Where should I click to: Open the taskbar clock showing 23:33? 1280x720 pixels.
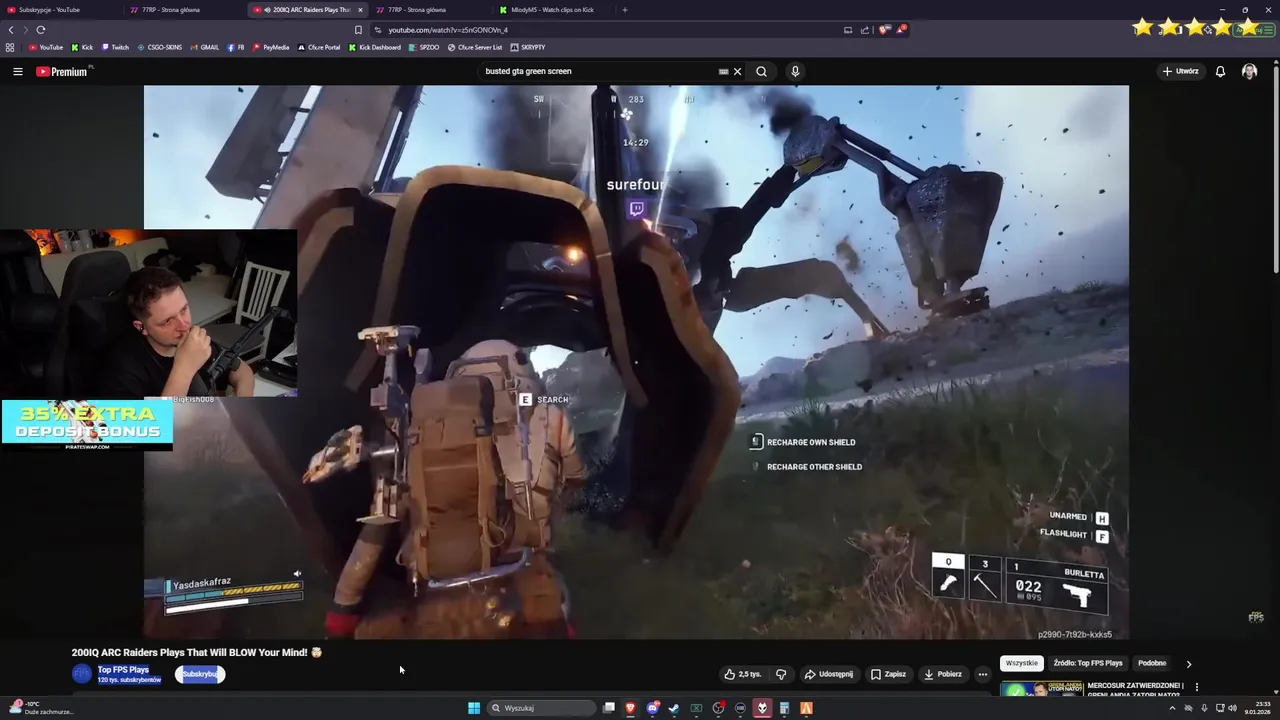point(1257,708)
